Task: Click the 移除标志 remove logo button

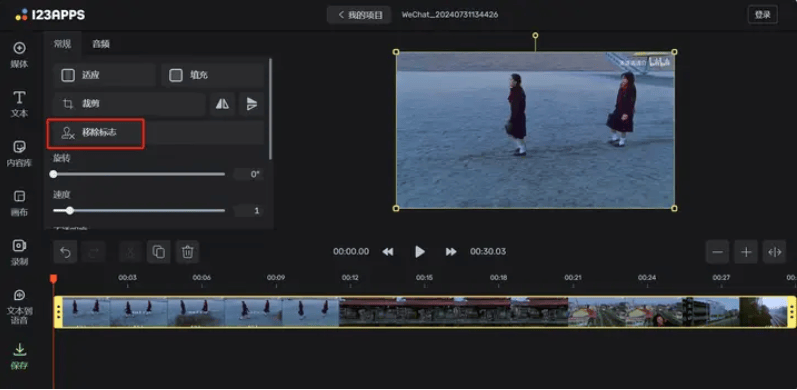Action: pos(96,133)
